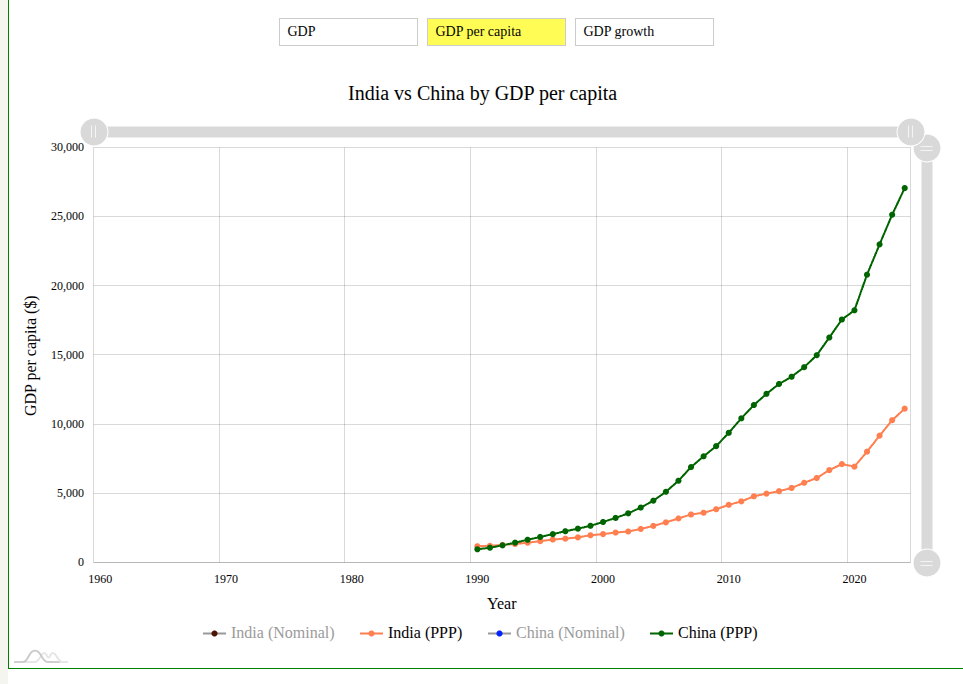Click the 1980 x-axis label
This screenshot has width=963, height=684.
352,579
